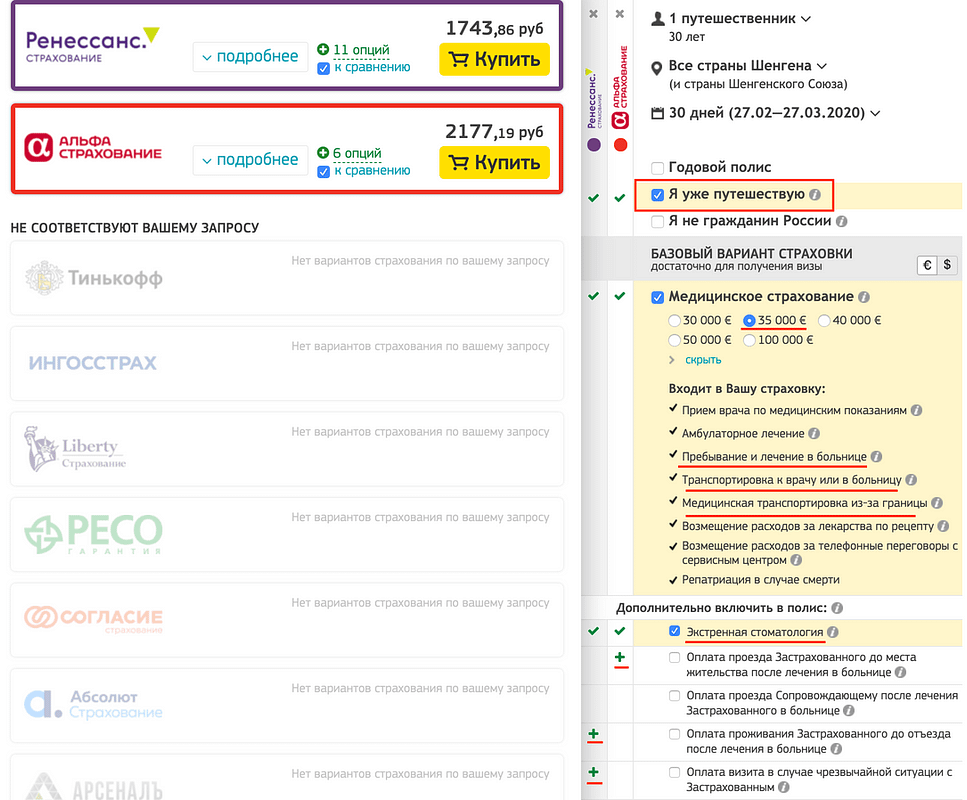967x800 pixels.
Task: Open info for Медицинская транспортировка из-за границы
Action: point(937,503)
